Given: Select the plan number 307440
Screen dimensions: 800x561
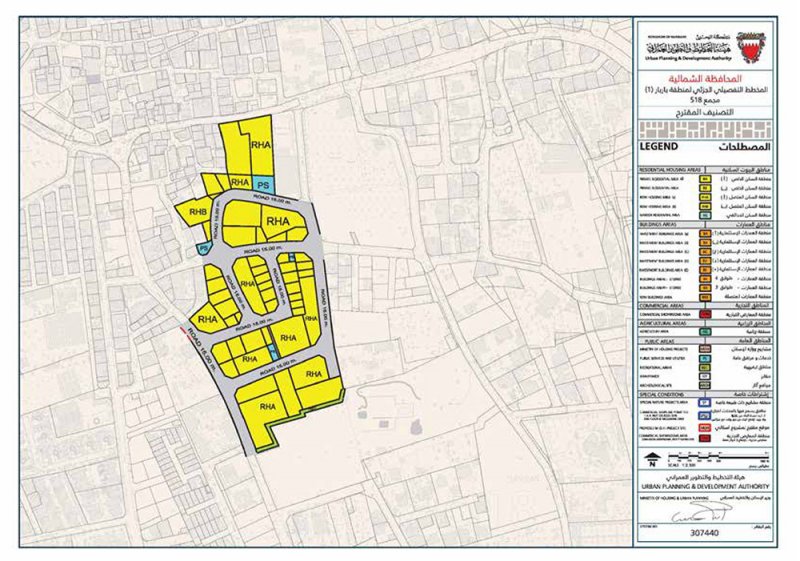Looking at the screenshot, I should (x=705, y=533).
